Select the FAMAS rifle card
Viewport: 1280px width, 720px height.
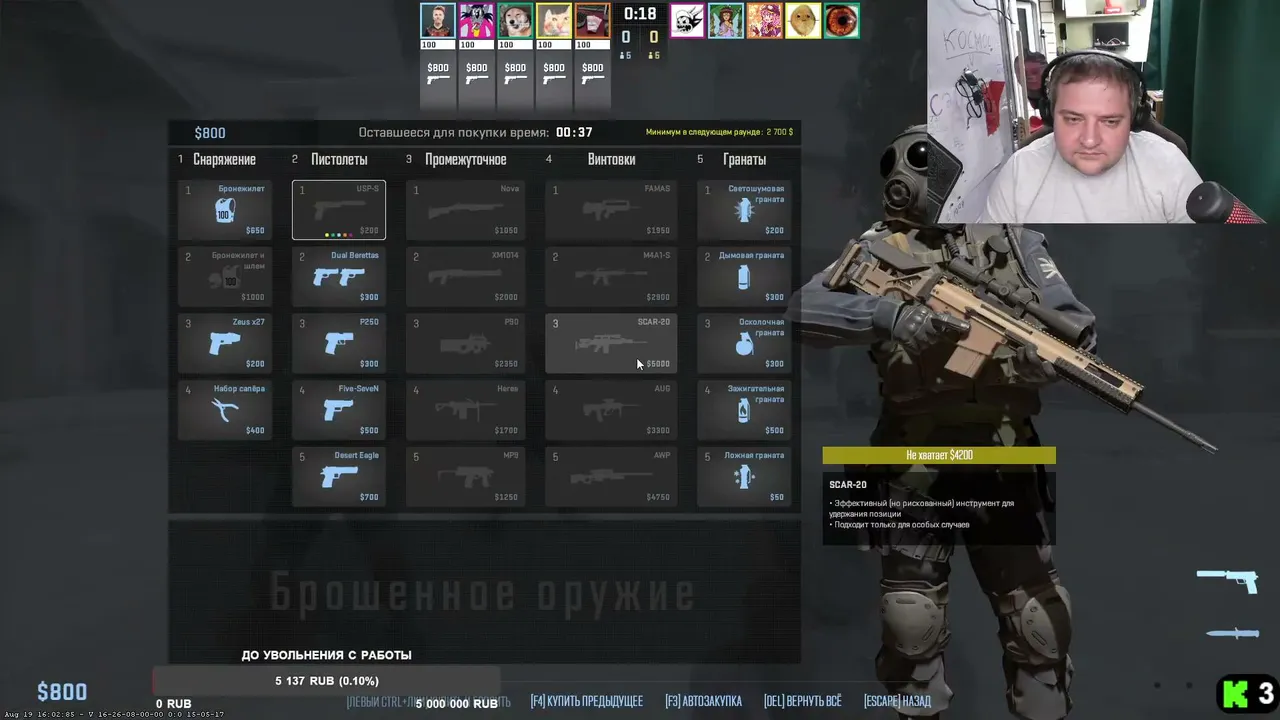[611, 210]
